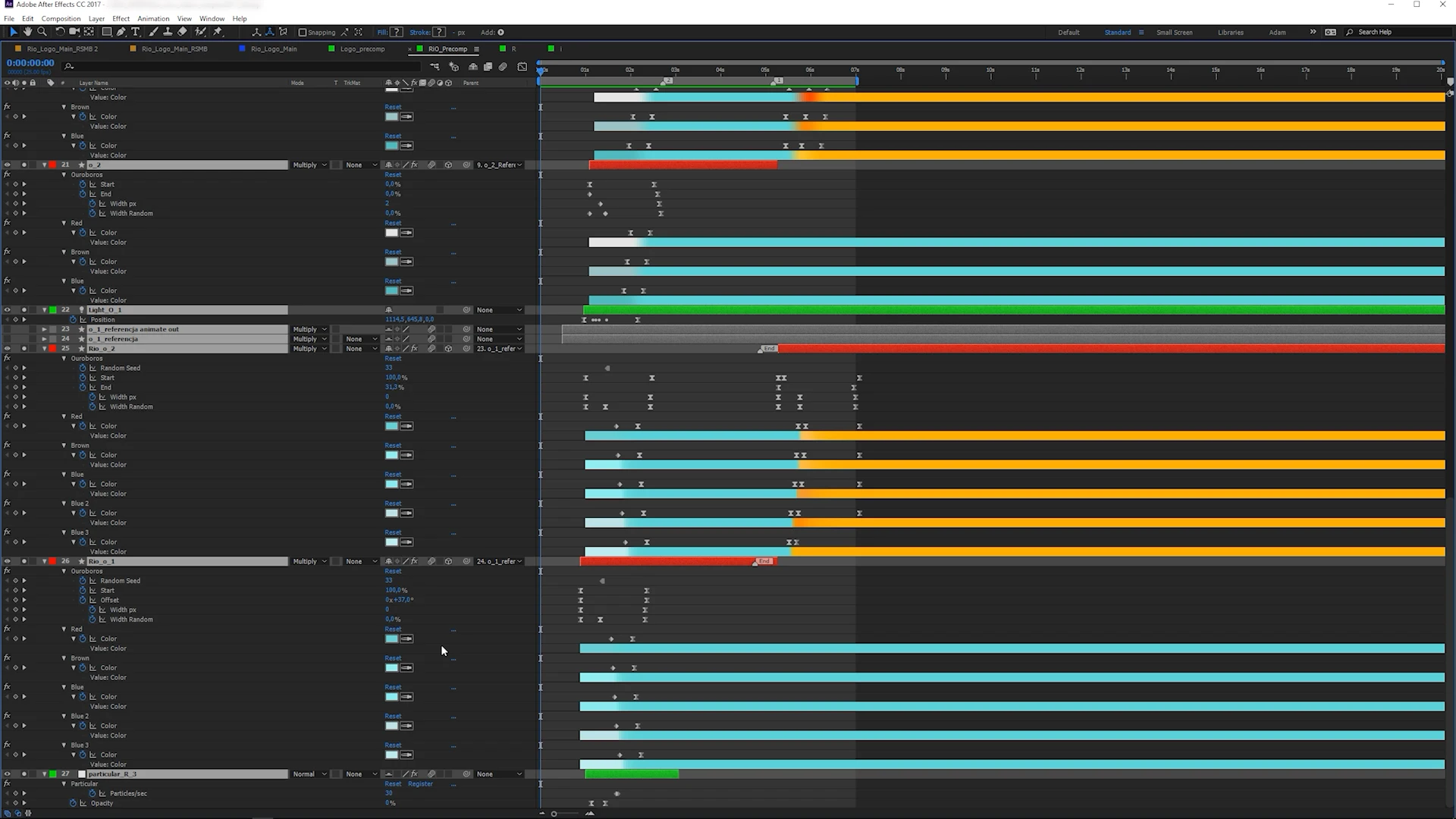Enable the Snapping checkbox

303,33
